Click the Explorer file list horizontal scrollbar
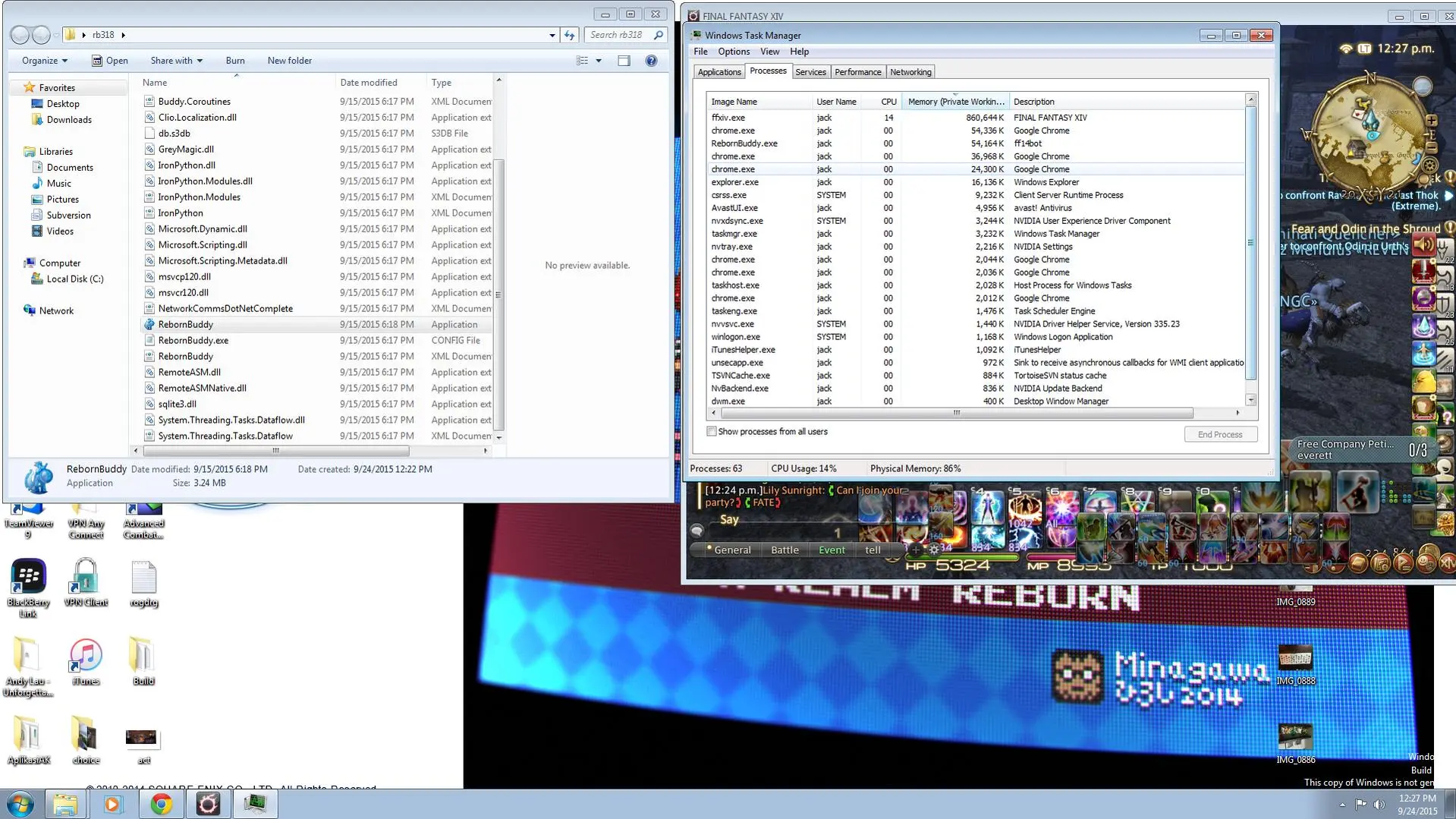1456x819 pixels. (276, 451)
